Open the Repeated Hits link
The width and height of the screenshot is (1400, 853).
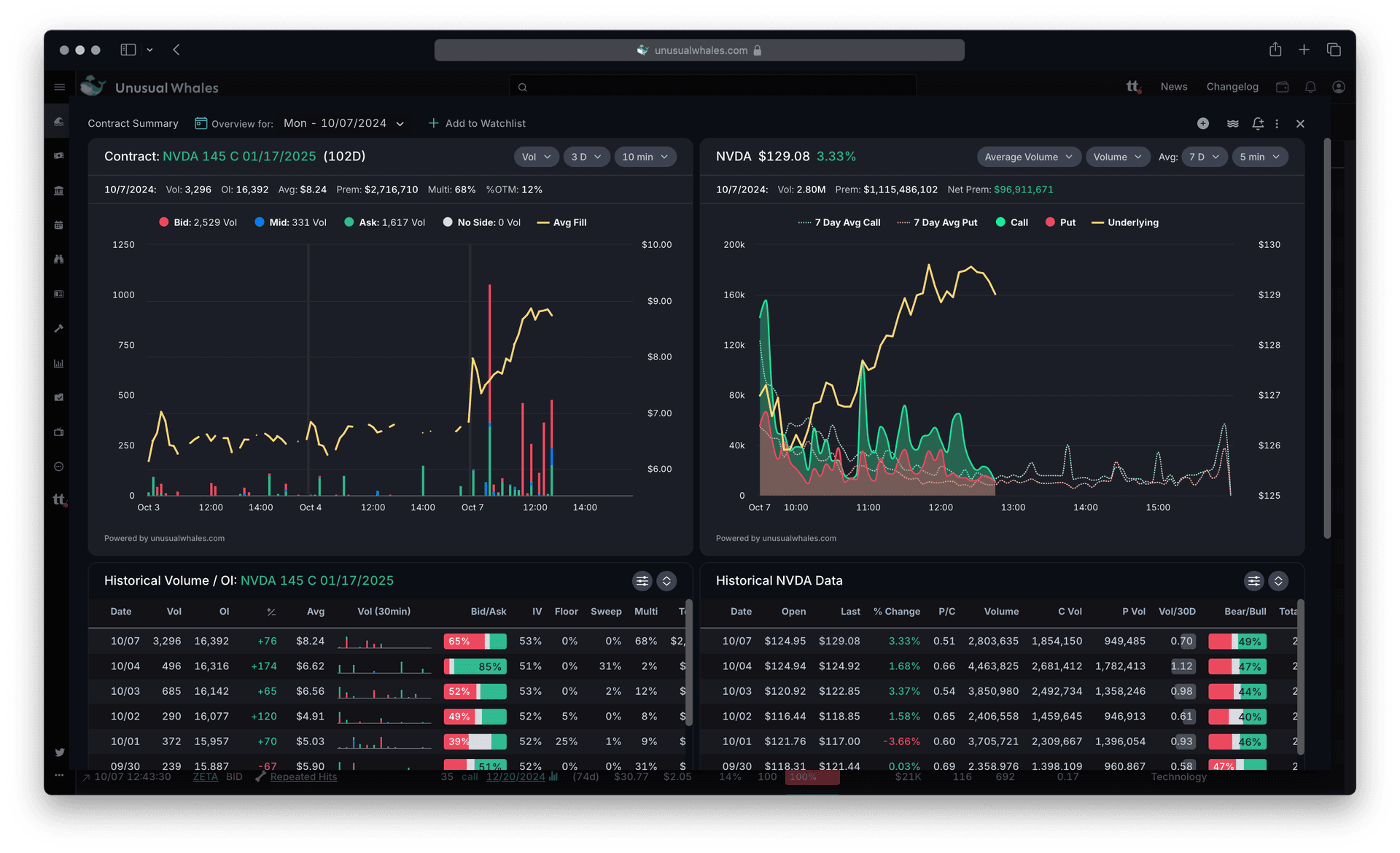tap(303, 777)
